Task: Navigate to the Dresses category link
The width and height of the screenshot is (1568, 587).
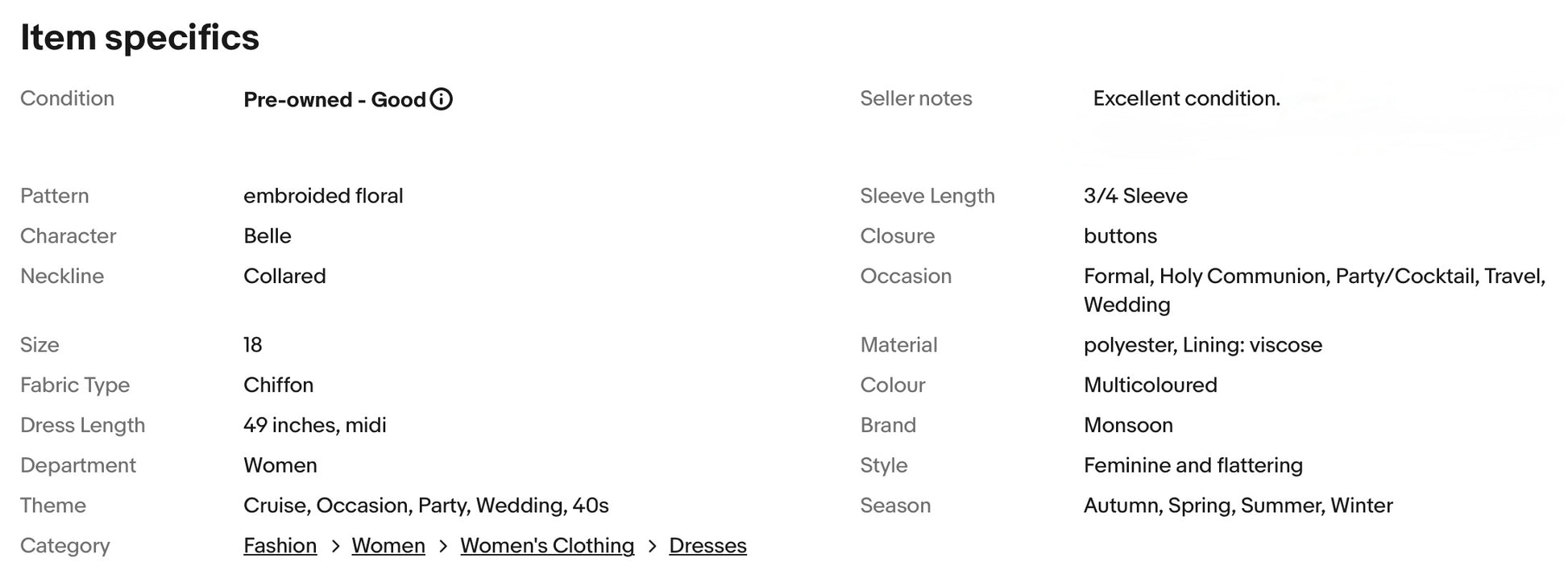Action: tap(707, 546)
